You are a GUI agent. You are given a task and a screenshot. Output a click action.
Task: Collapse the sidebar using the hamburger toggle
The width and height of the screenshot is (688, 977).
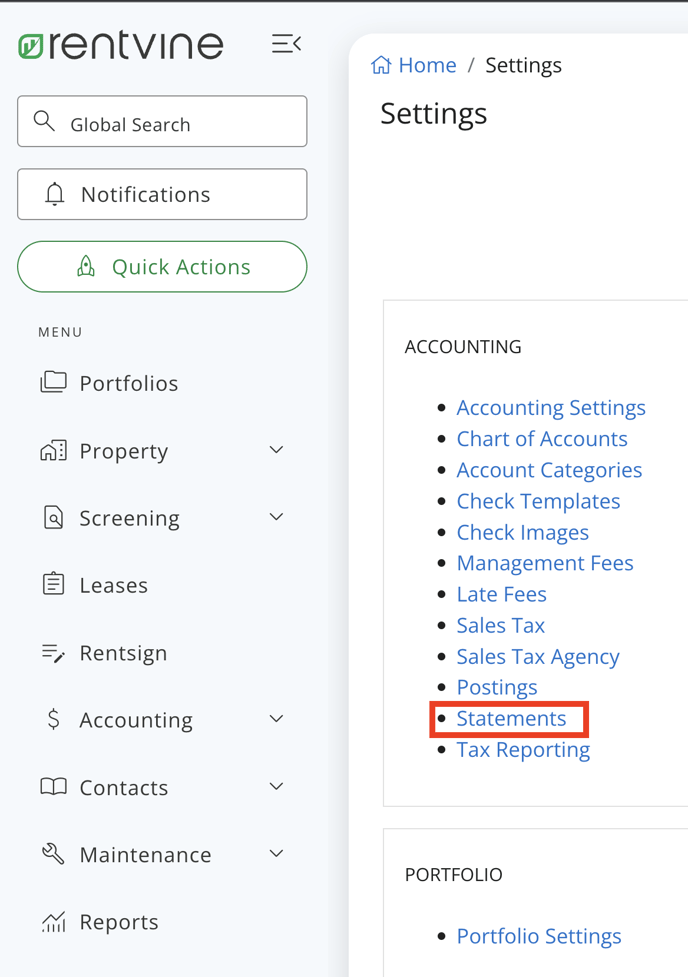pos(286,43)
